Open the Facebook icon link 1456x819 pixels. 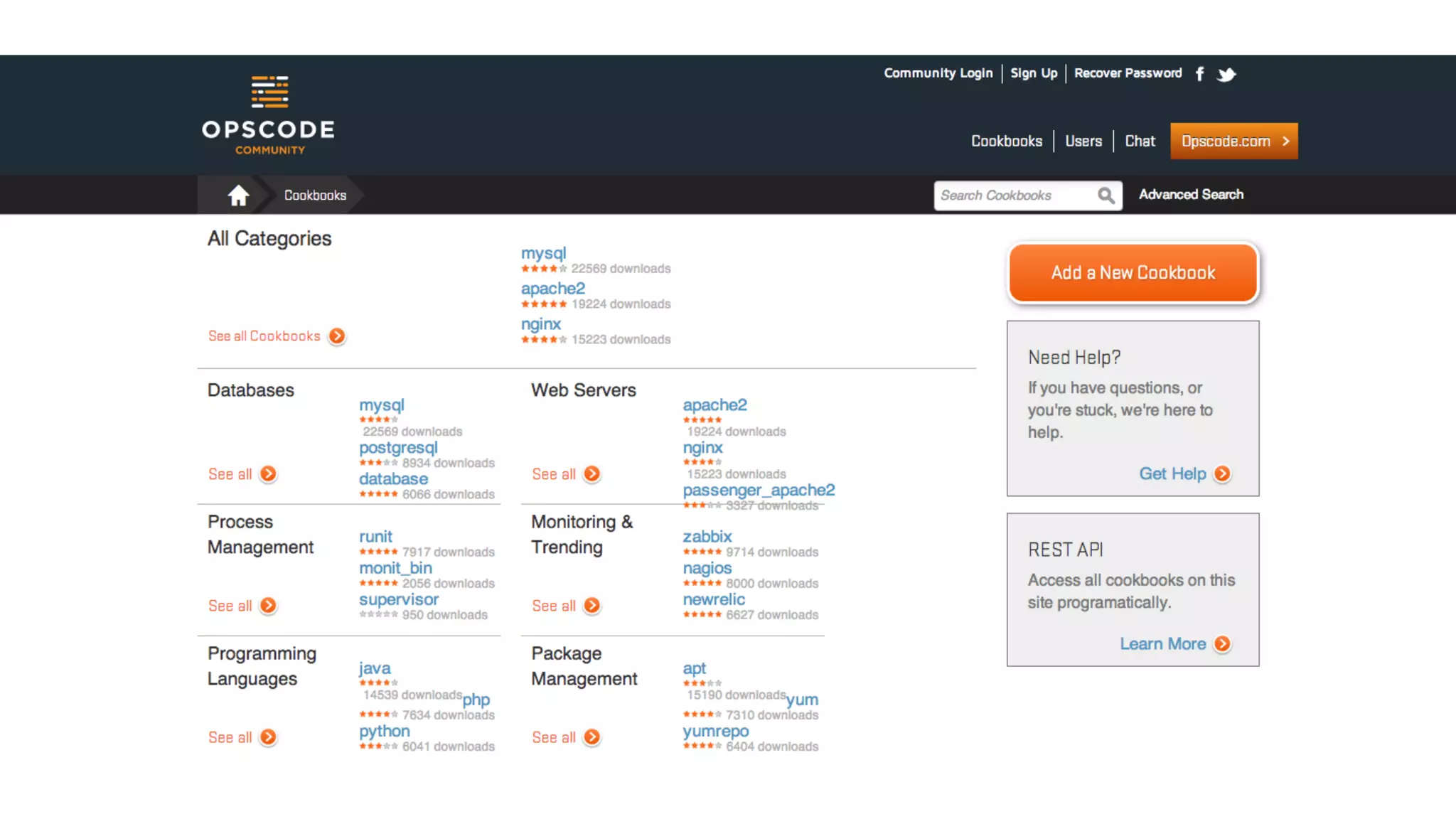[1199, 74]
